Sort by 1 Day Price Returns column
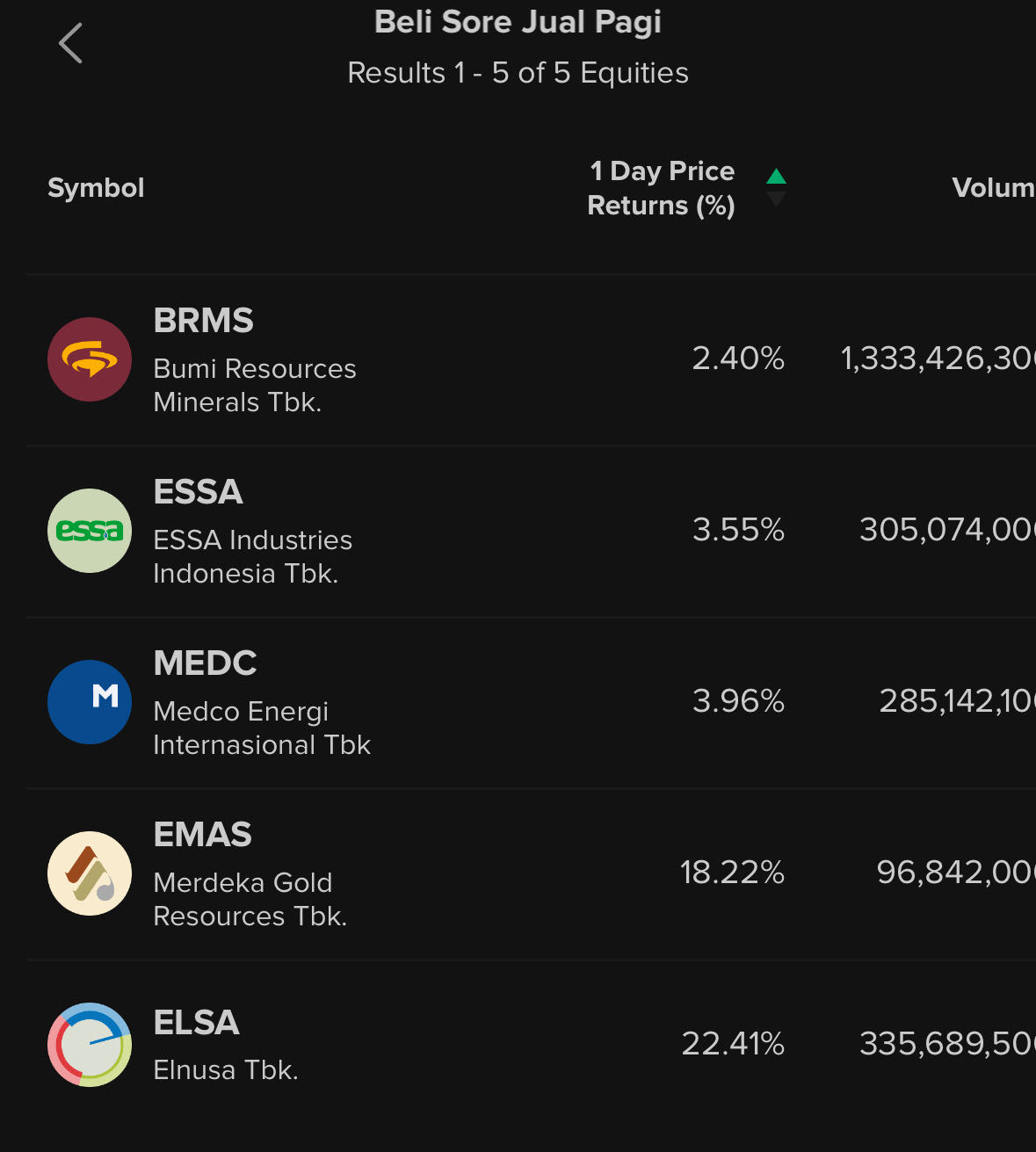Viewport: 1036px width, 1152px height. click(x=662, y=188)
